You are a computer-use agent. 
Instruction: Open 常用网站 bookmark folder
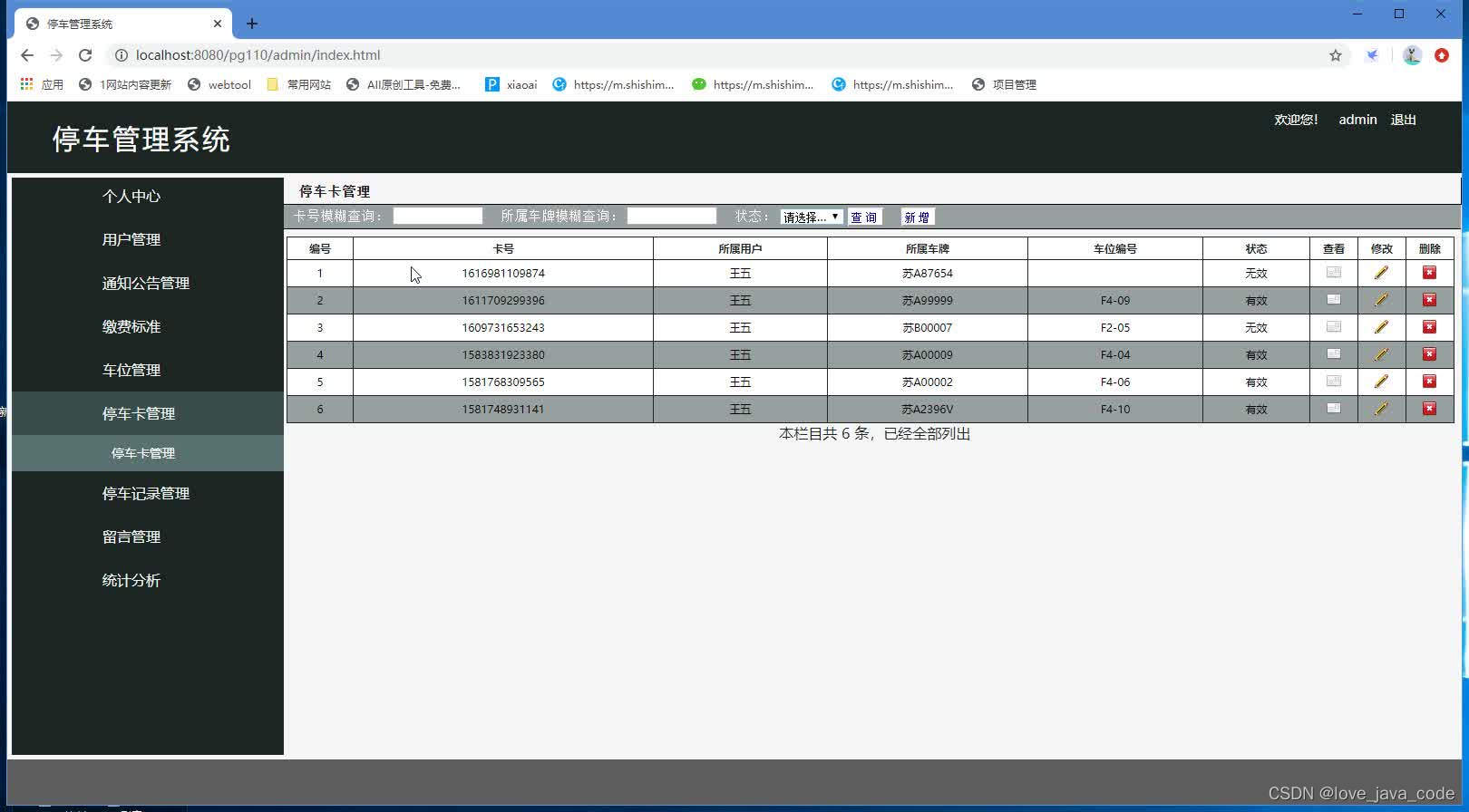(299, 84)
